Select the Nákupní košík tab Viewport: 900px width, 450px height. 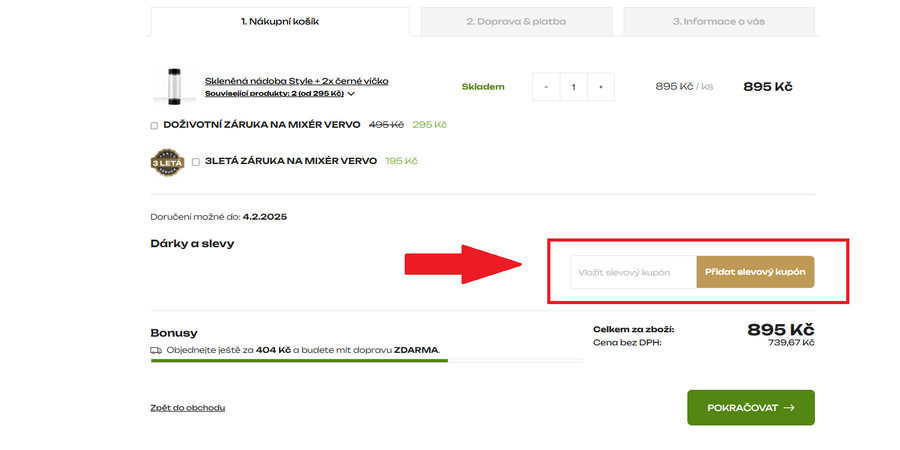click(x=280, y=22)
